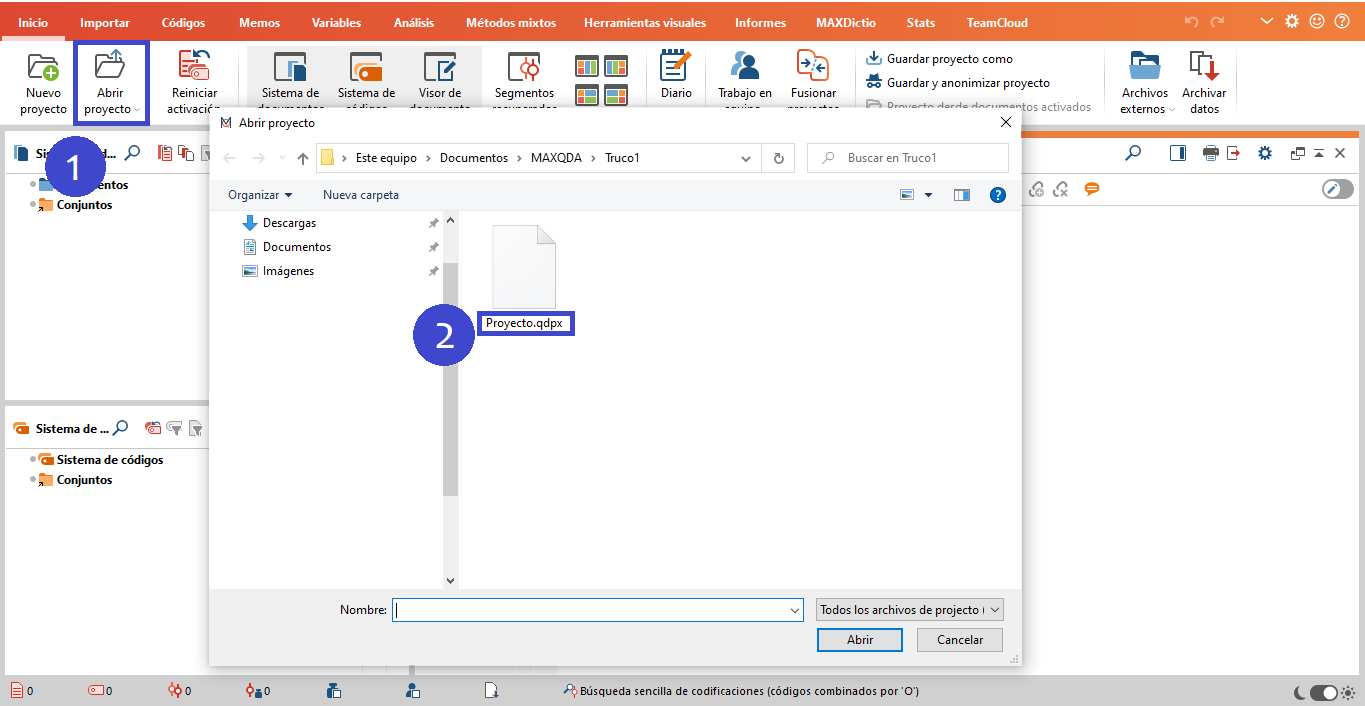Go up one folder level in the dialog
Viewport: 1365px width, 706px height.
click(x=303, y=158)
